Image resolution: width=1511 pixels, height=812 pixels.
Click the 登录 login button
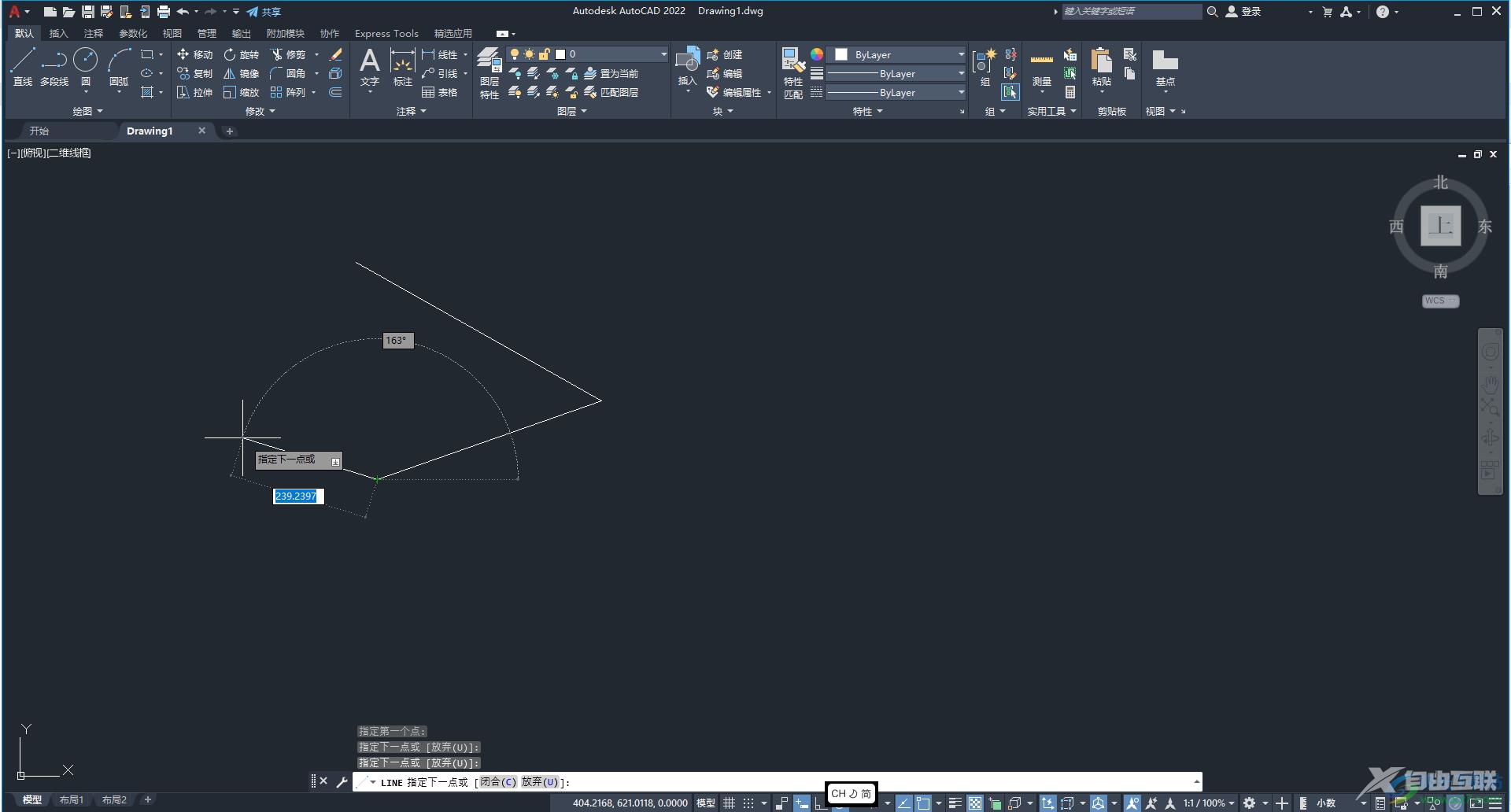pyautogui.click(x=1251, y=12)
